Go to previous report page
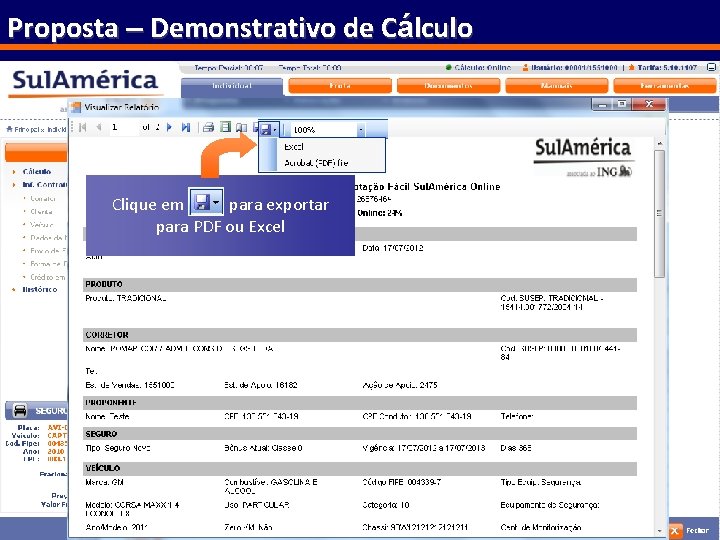Screen dimensions: 720x540 click(99, 128)
